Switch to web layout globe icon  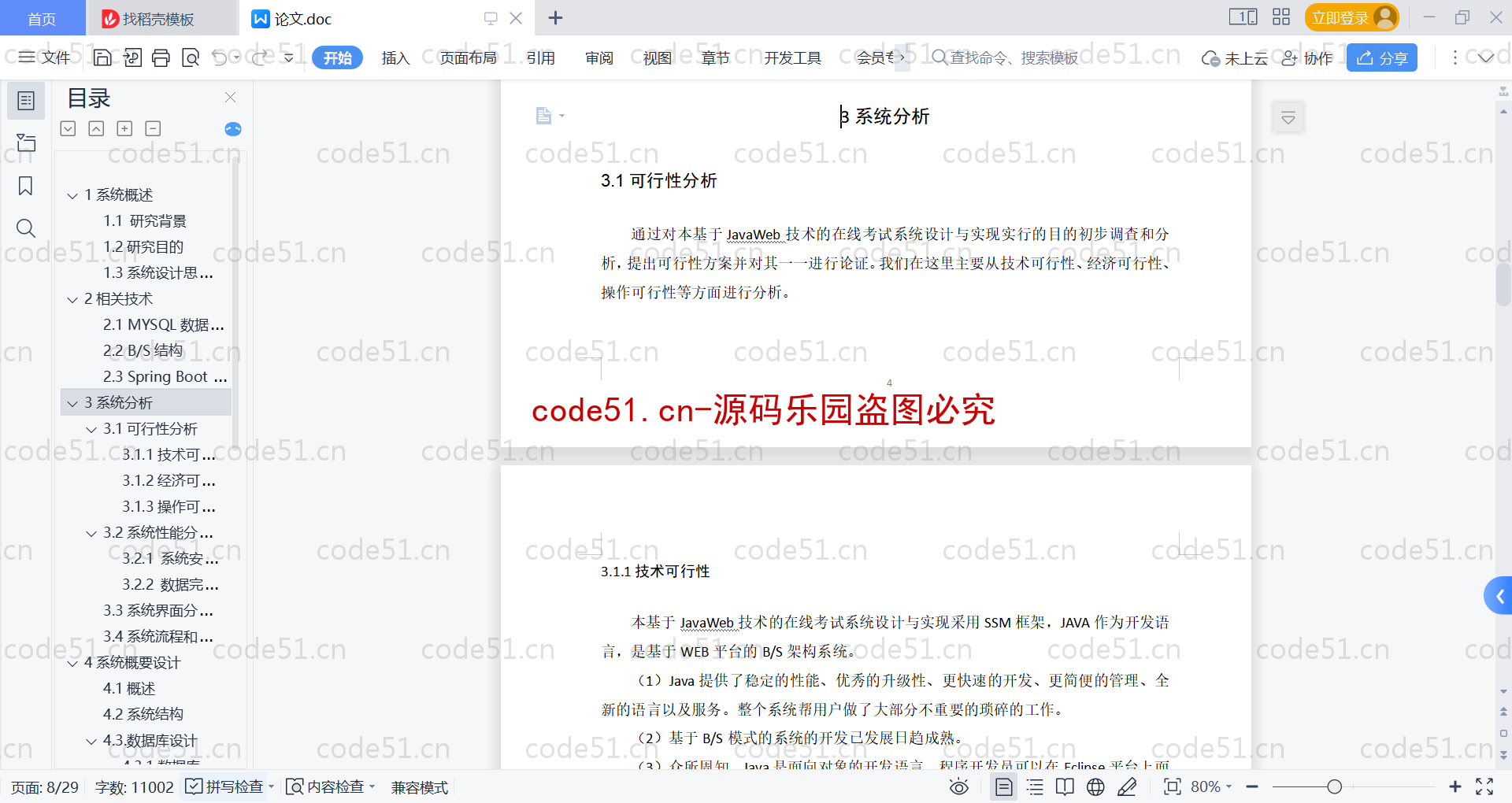1095,786
